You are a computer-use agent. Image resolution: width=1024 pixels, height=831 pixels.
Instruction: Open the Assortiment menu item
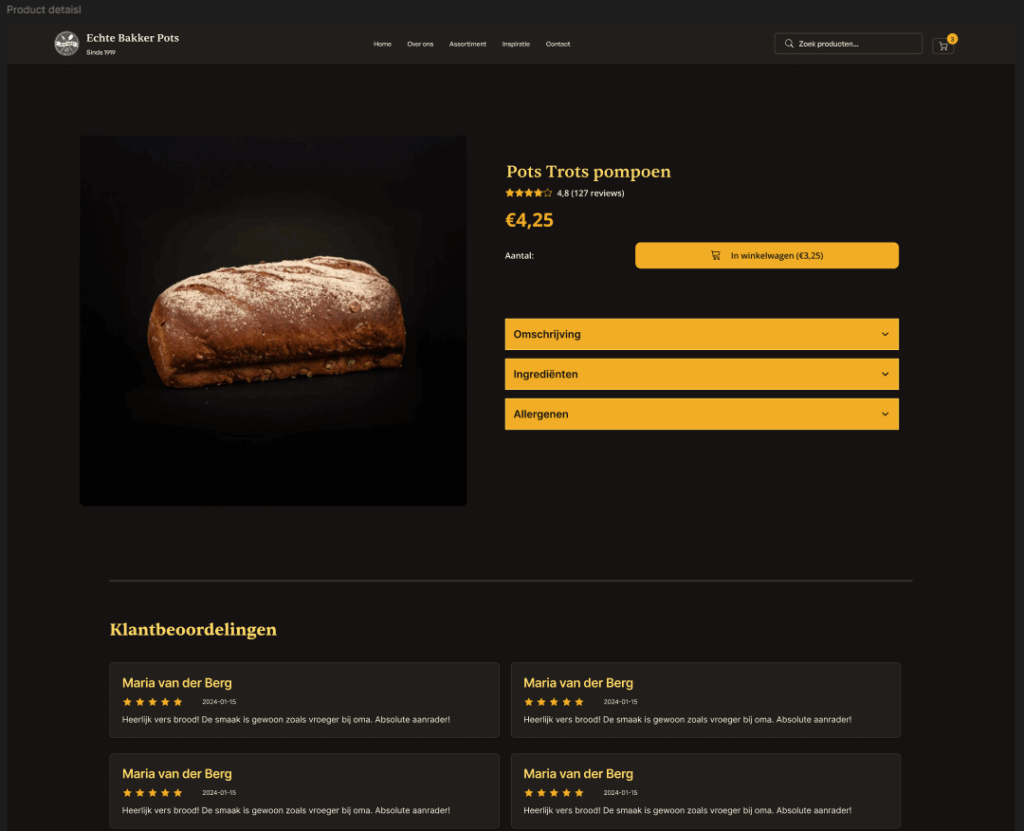point(468,44)
